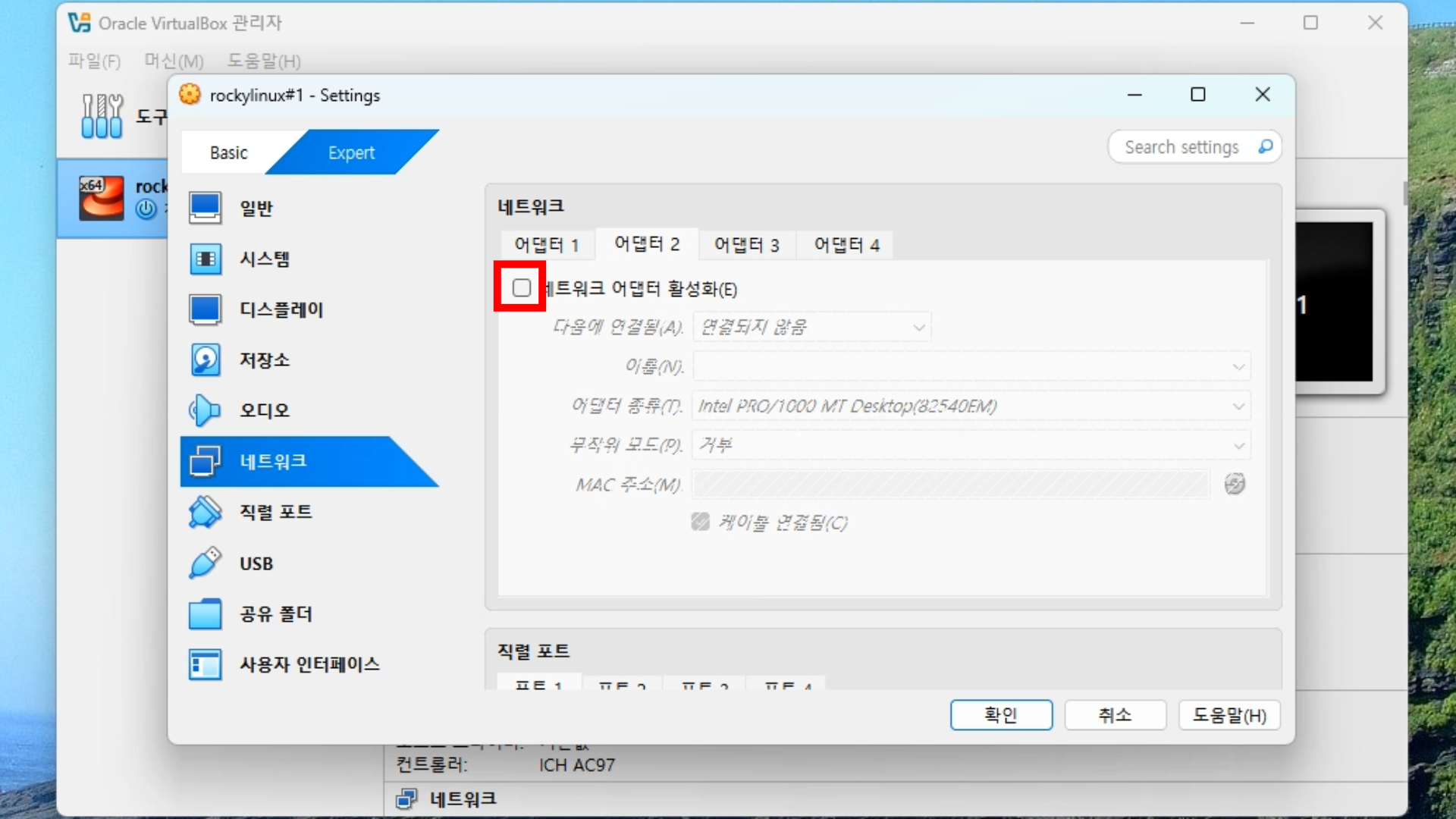
Task: Open the 일반 (General) settings icon
Action: tap(206, 208)
